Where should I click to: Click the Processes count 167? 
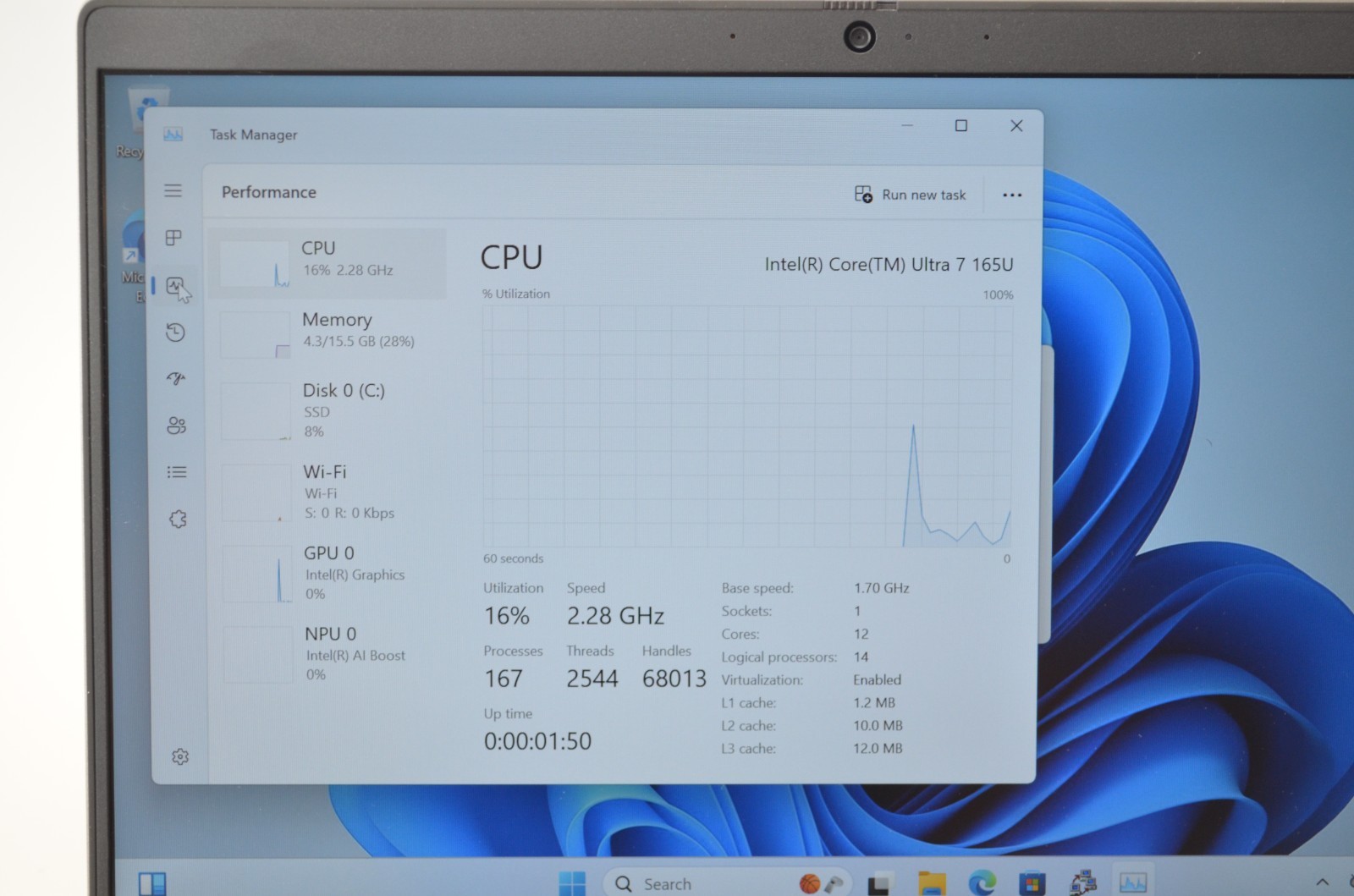tap(504, 679)
